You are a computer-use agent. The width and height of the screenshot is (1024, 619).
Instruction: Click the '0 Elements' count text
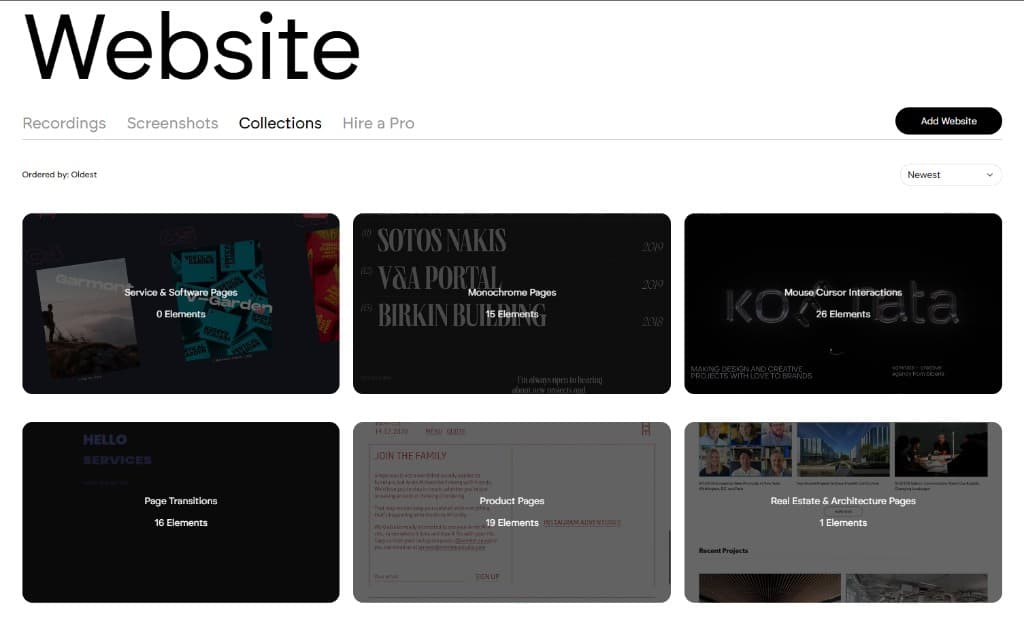pyautogui.click(x=181, y=314)
